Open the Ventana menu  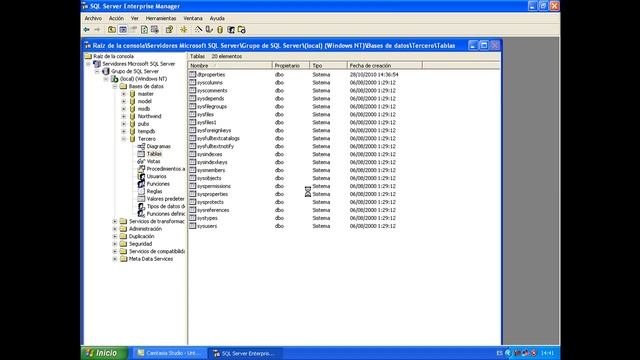tap(193, 18)
